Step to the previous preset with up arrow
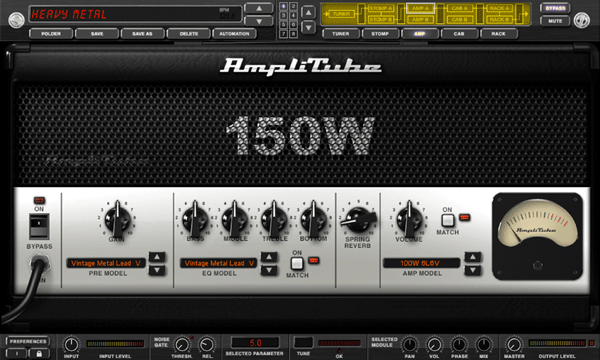 259,8
